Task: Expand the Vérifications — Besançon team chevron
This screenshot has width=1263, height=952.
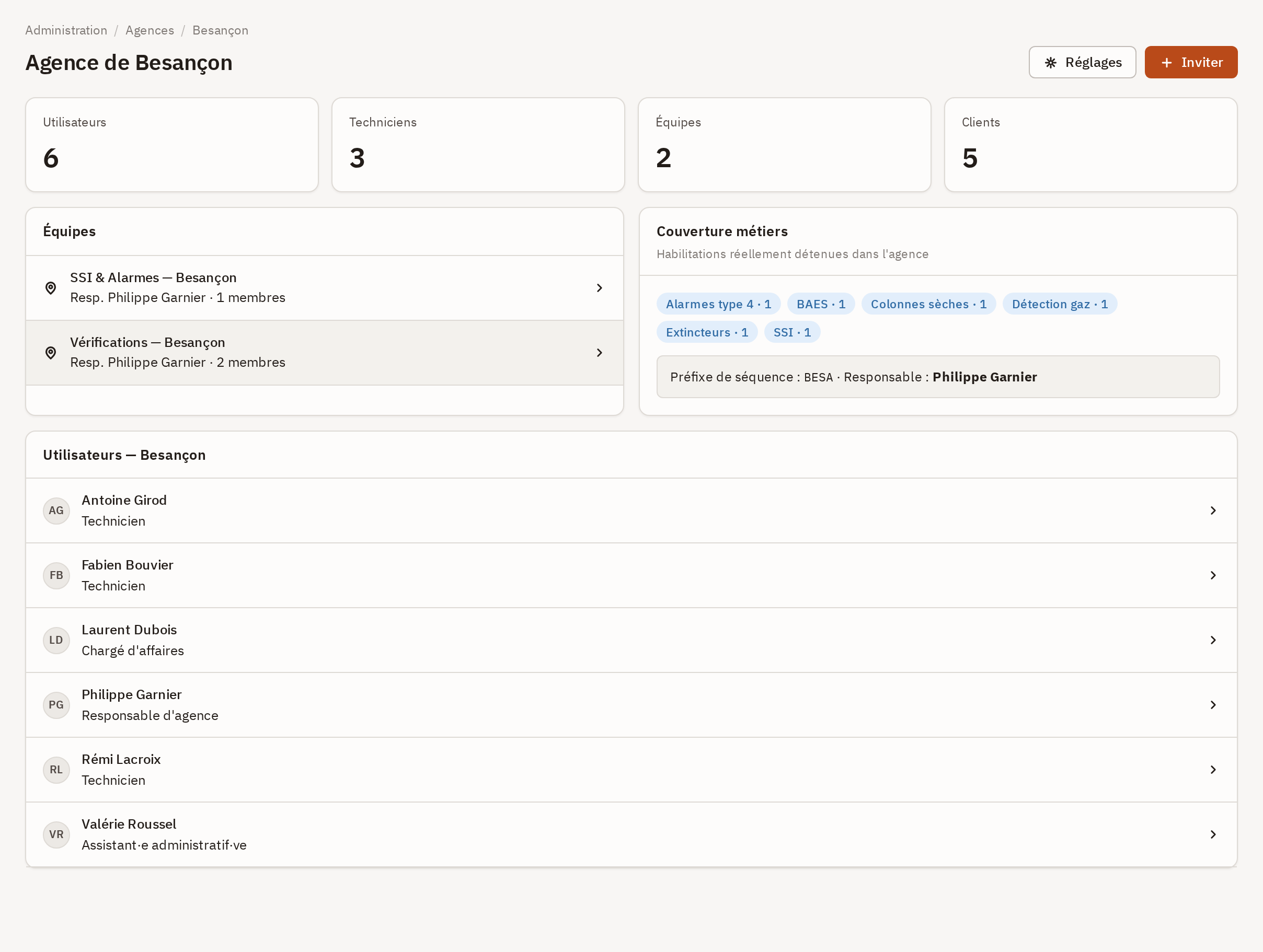Action: click(x=600, y=353)
